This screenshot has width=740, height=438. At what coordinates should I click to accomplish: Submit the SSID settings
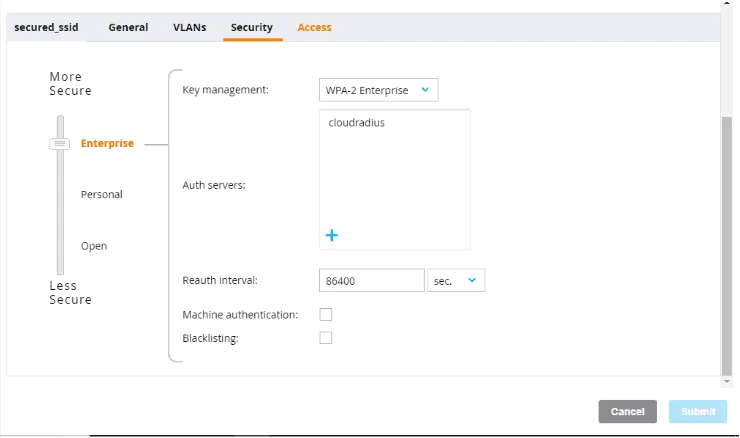coord(698,411)
